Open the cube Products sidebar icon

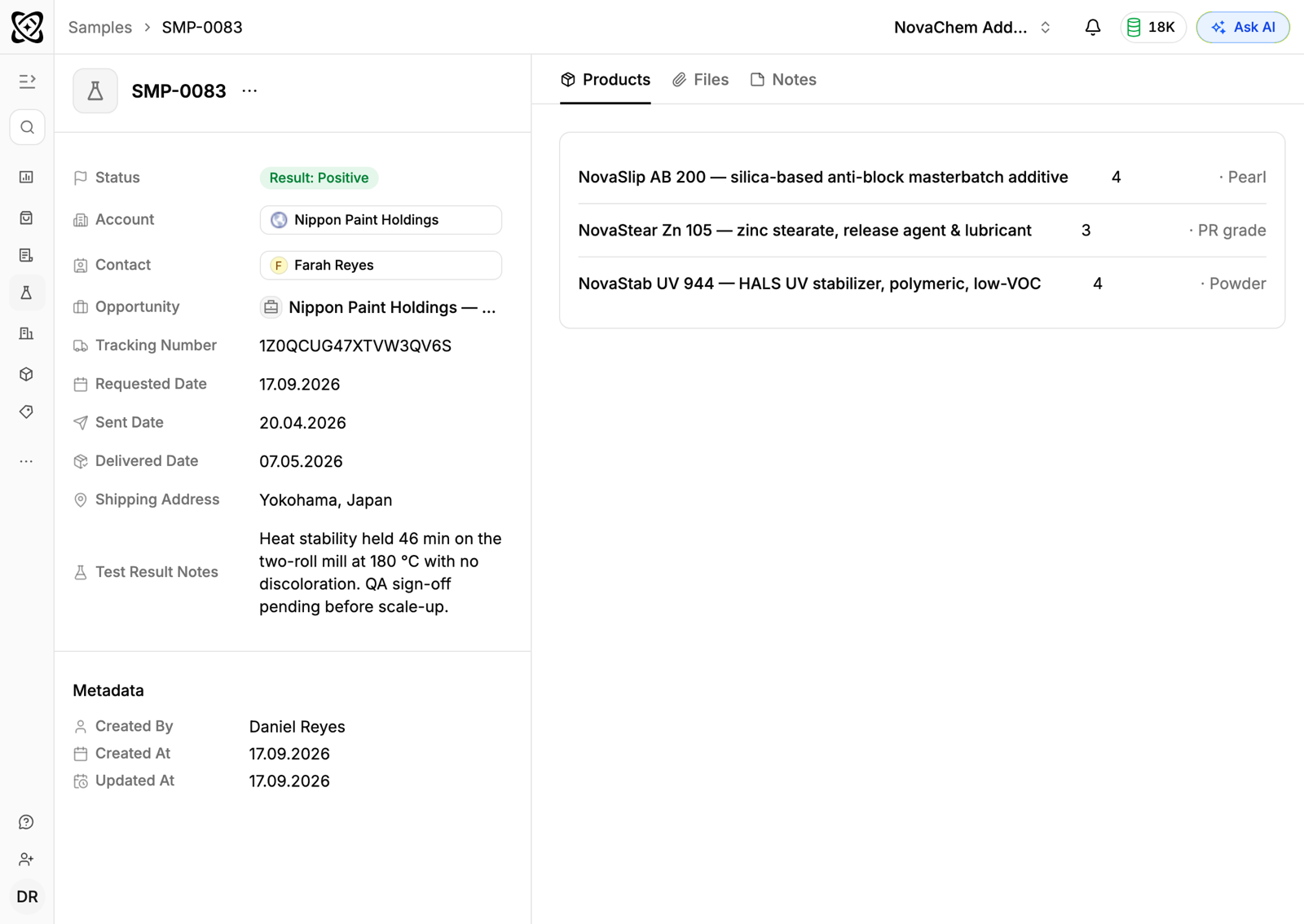(27, 374)
